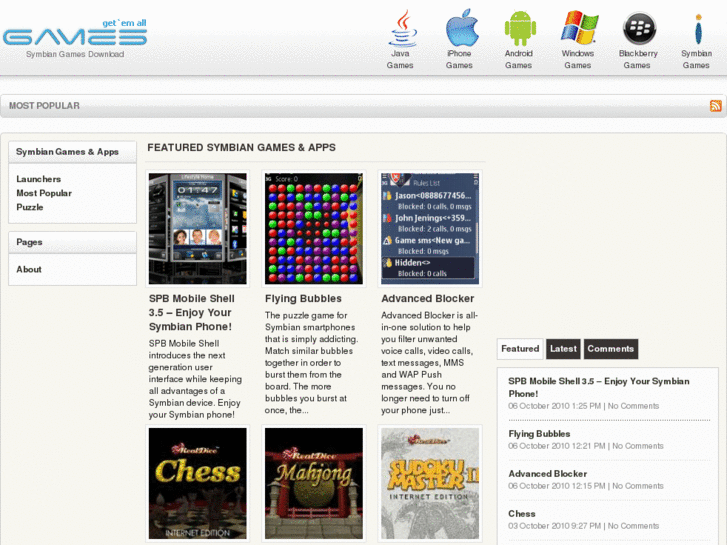Open the Launchers category
Viewport: 727px width, 545px height.
point(38,179)
